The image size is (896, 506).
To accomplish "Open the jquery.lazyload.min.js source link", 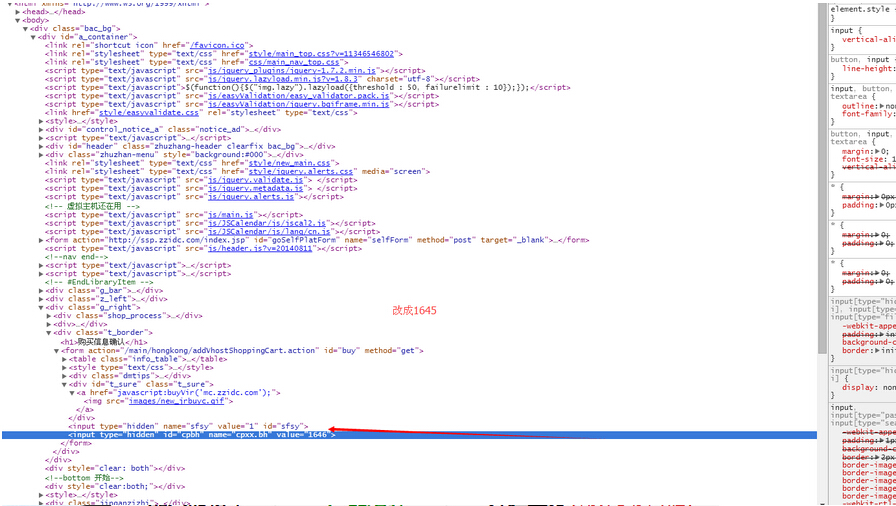I will (283, 79).
